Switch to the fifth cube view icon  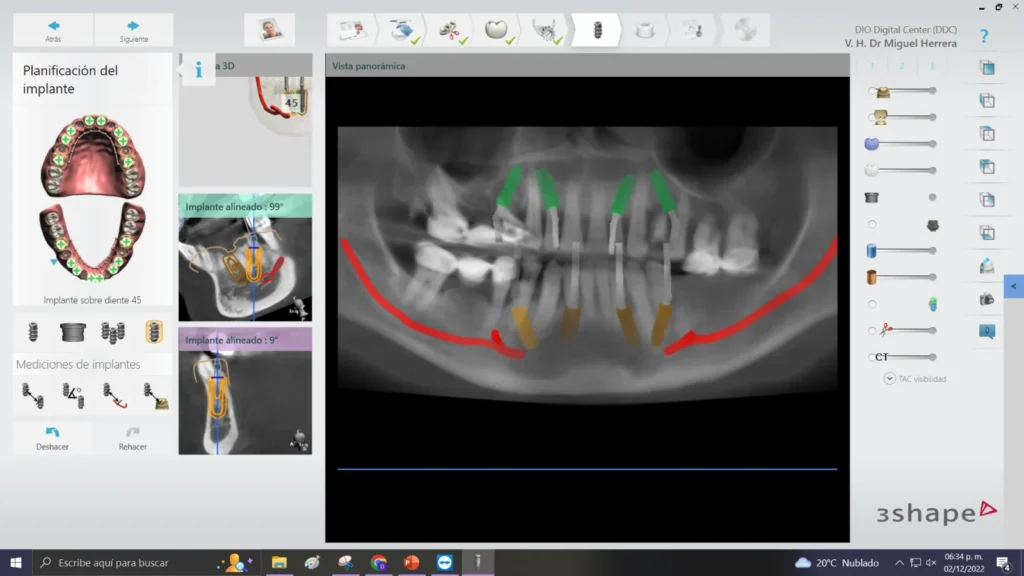(x=987, y=200)
